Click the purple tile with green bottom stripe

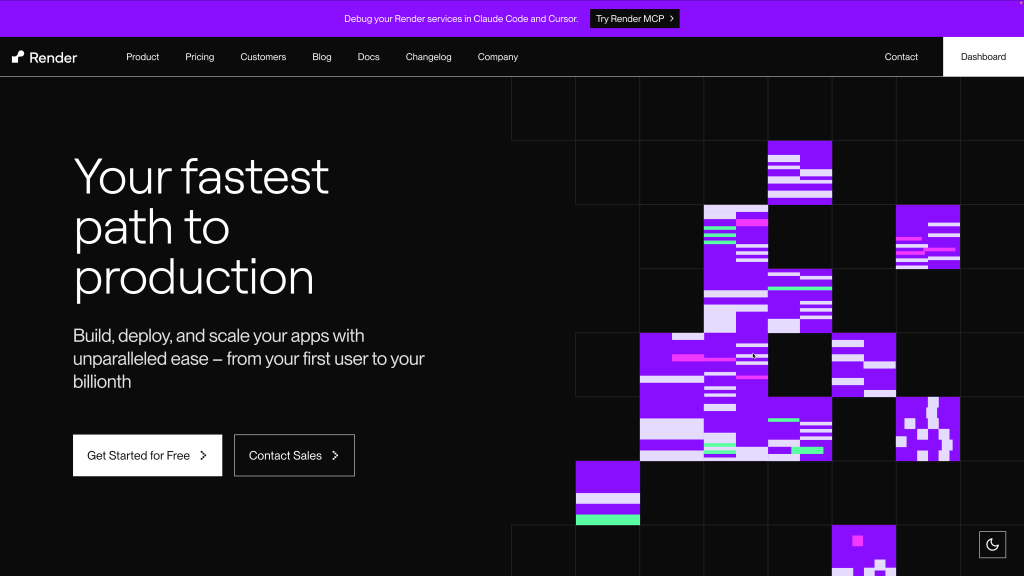(607, 493)
